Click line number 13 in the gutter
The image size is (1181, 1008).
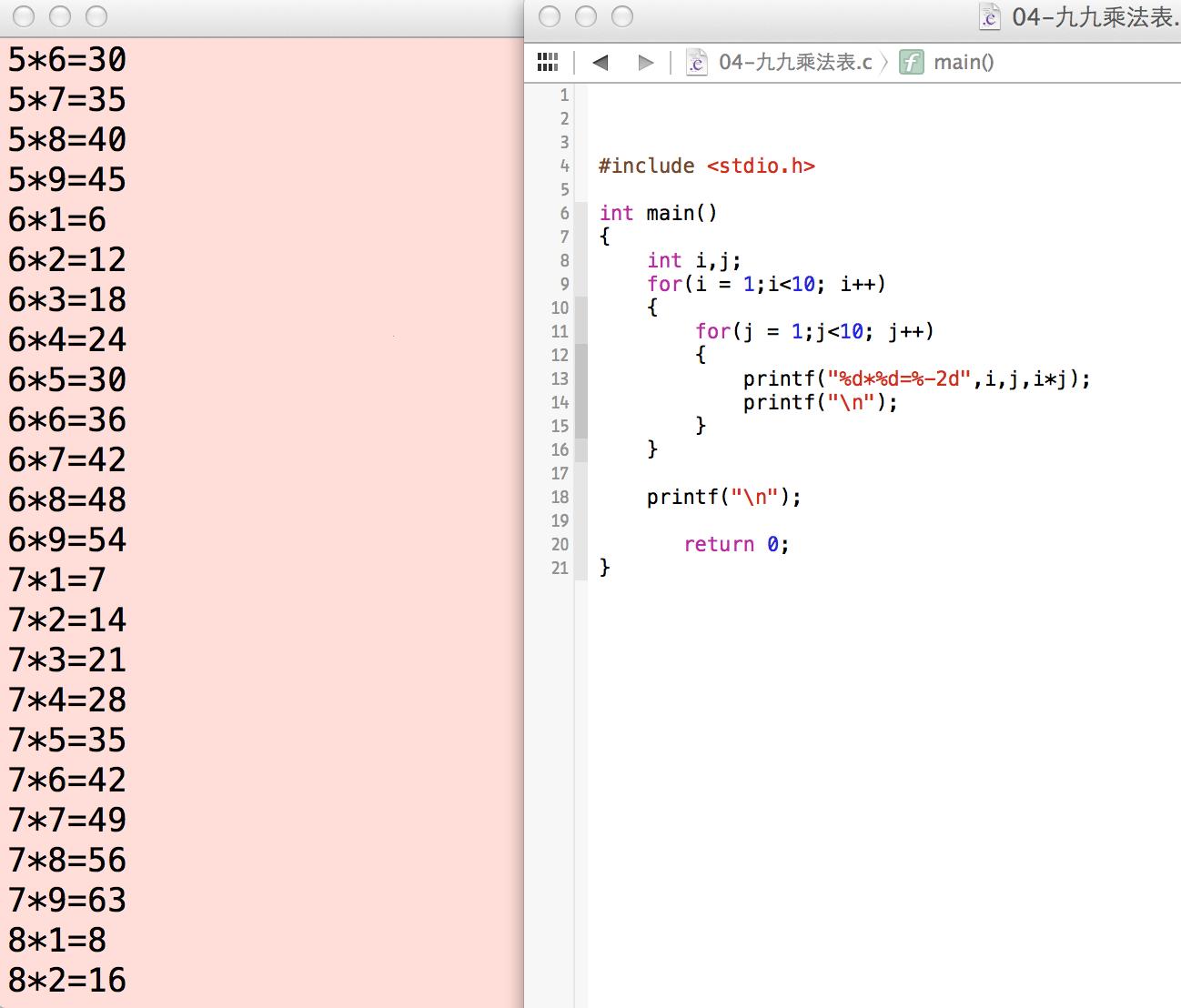click(x=560, y=378)
